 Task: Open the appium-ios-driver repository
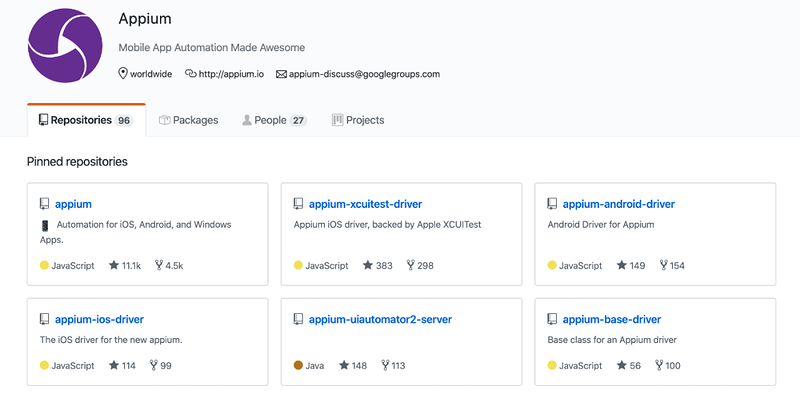(99, 319)
